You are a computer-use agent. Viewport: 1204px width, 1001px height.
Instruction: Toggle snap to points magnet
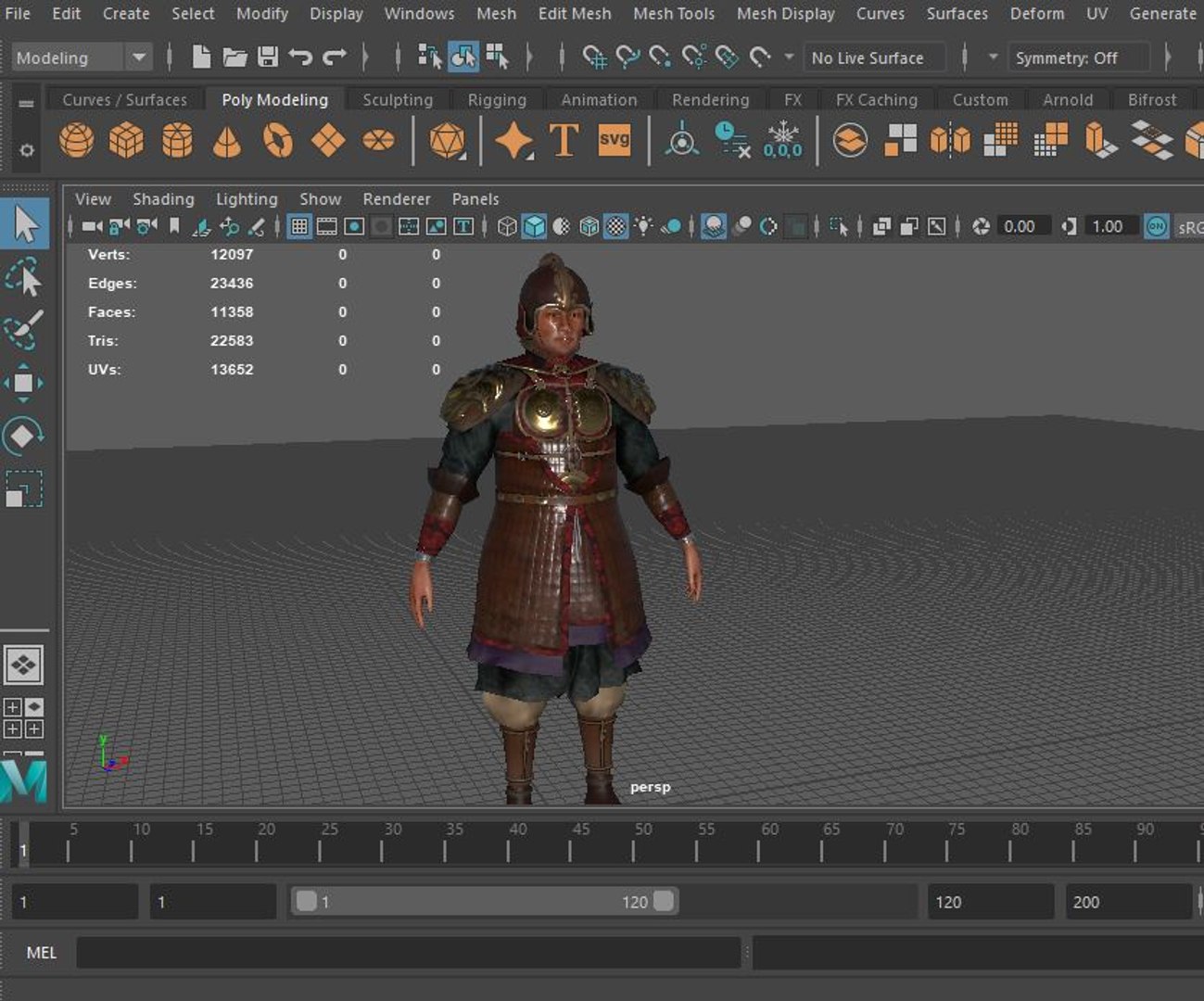coord(660,57)
